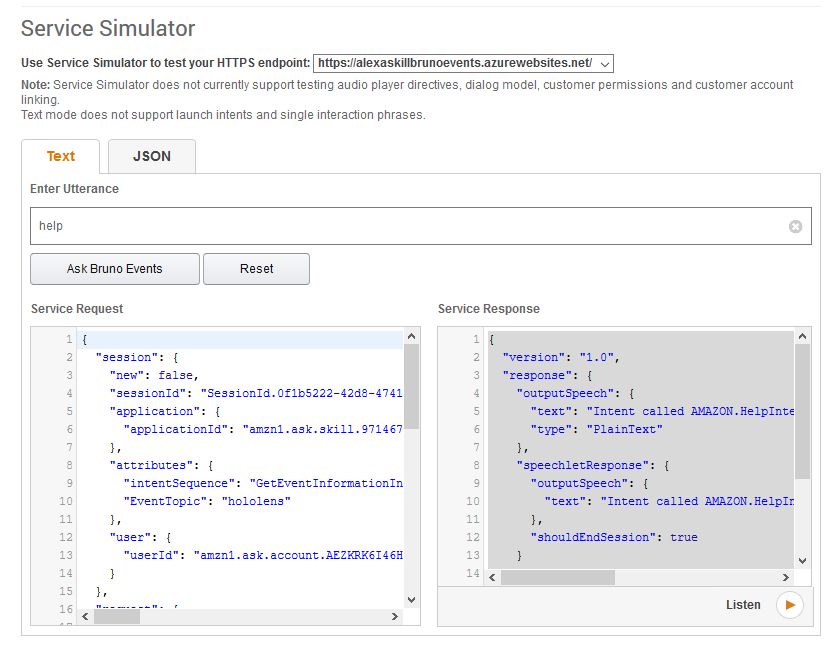Select the Text tab
Image resolution: width=838 pixels, height=651 pixels.
[x=61, y=156]
